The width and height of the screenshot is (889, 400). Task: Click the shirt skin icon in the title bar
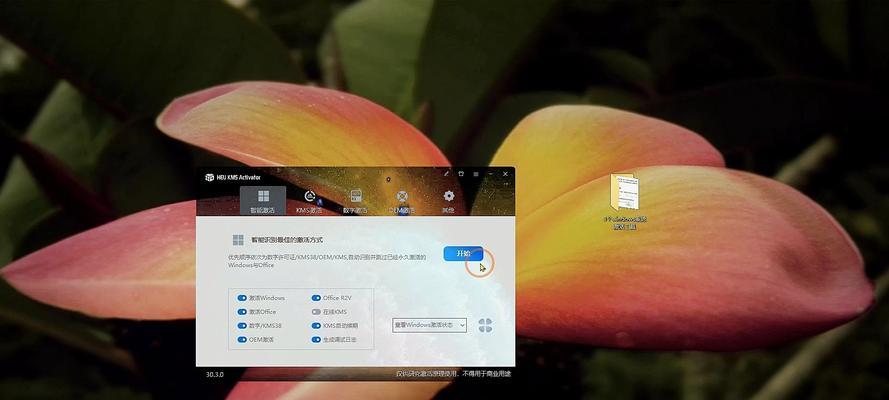point(461,174)
